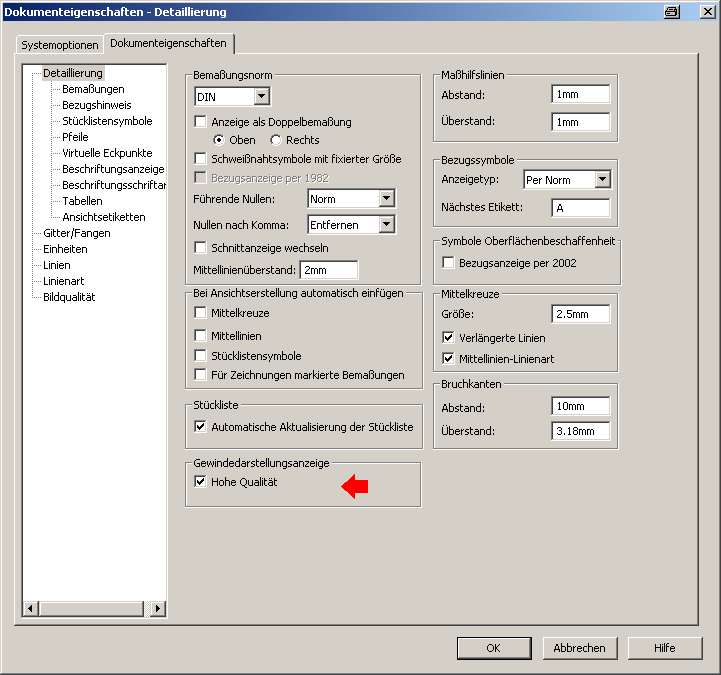Open Stücklistensymbole tree entry
Screen dimensions: 721x675
(x=107, y=121)
